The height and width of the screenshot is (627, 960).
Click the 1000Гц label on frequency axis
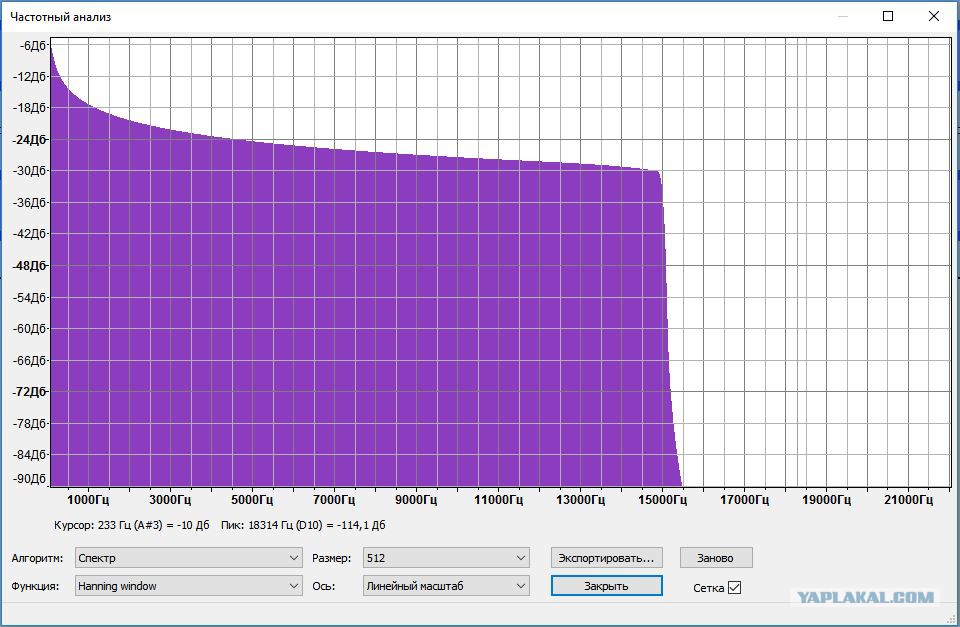(x=88, y=499)
